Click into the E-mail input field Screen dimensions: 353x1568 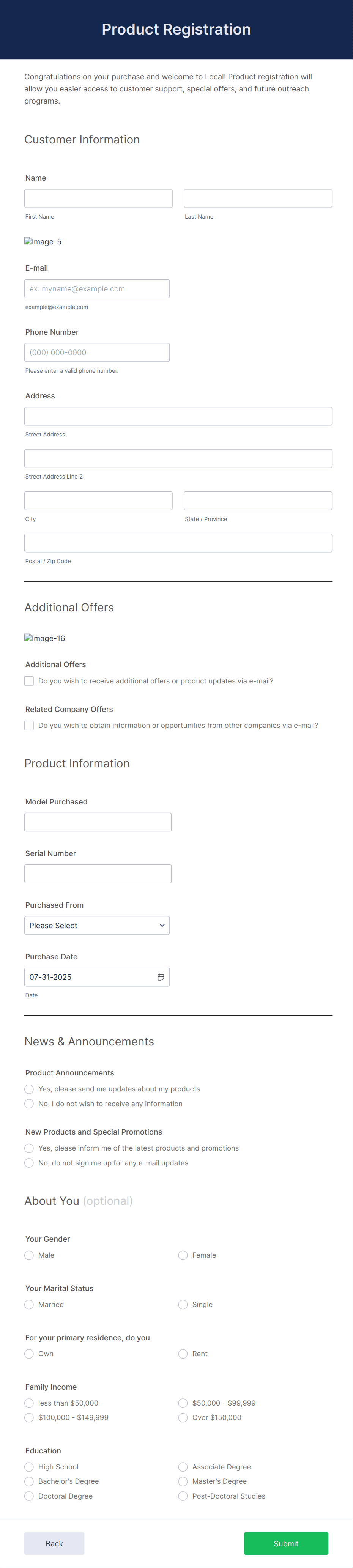pyautogui.click(x=97, y=288)
